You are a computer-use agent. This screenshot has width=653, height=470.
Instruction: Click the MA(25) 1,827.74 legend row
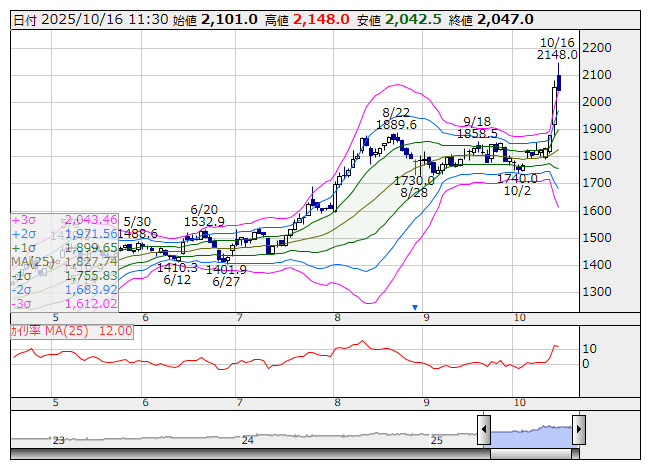65,262
